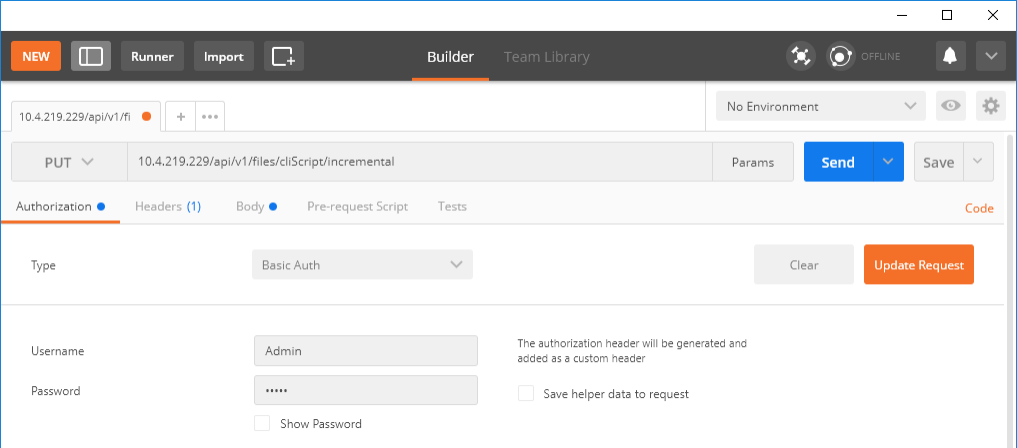Open the interceptor satellite icon
The image size is (1017, 448).
(x=800, y=56)
